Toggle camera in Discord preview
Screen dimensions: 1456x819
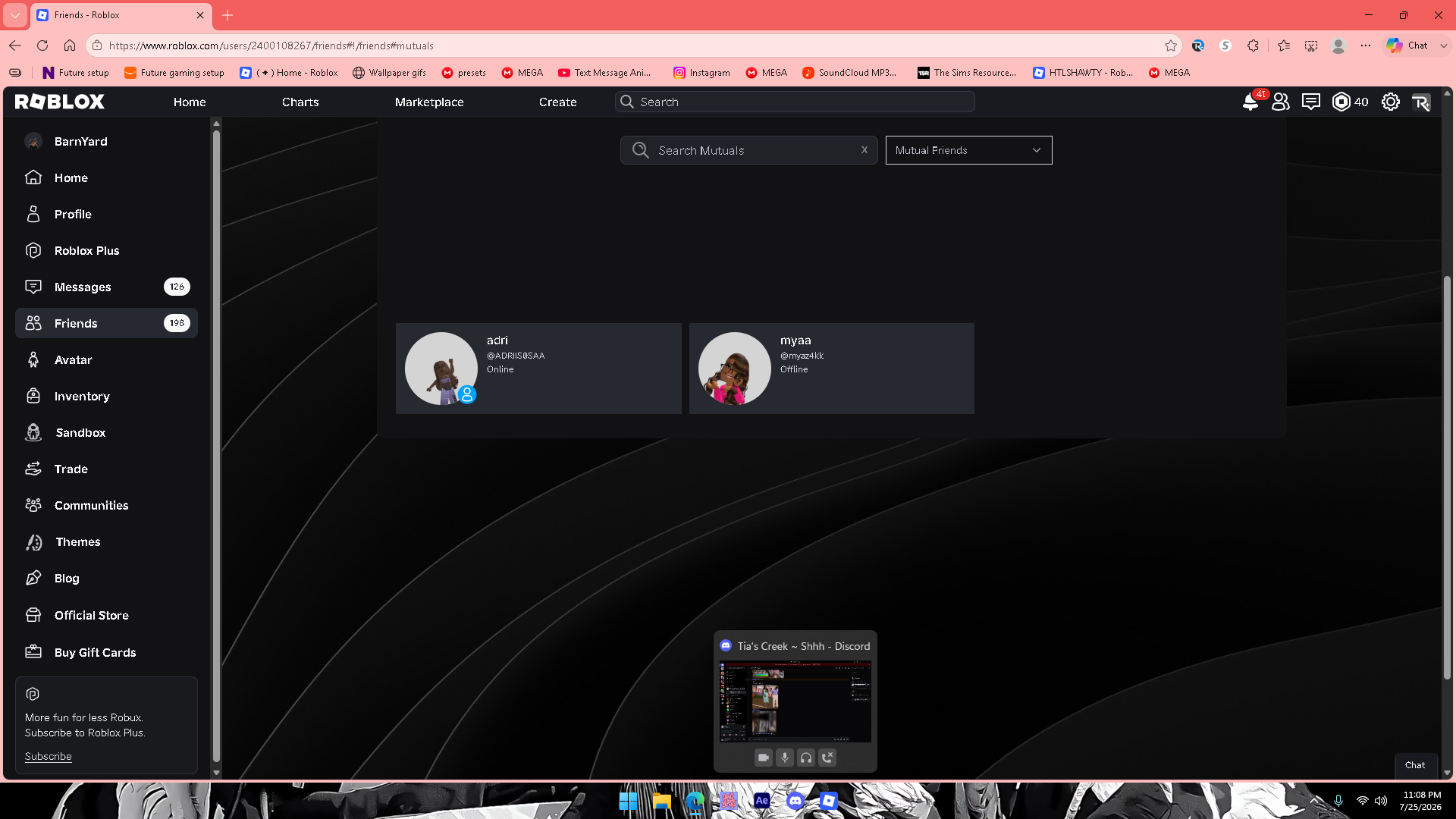[x=764, y=758]
